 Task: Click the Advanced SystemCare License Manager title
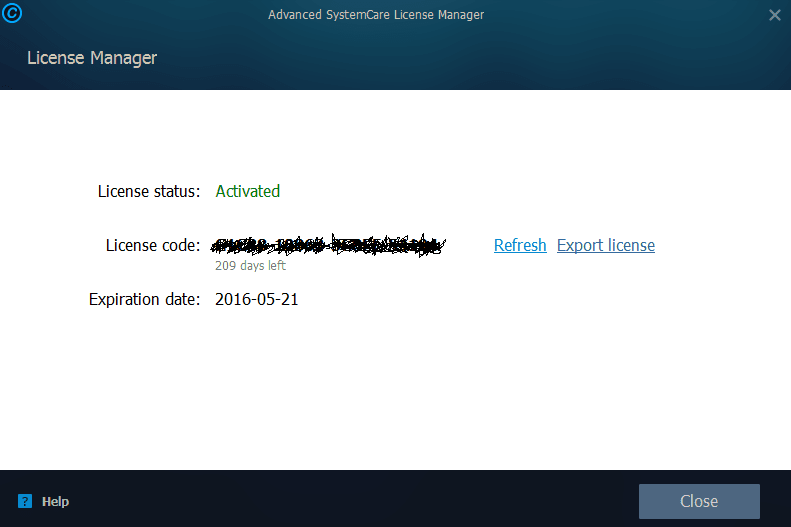(x=376, y=15)
